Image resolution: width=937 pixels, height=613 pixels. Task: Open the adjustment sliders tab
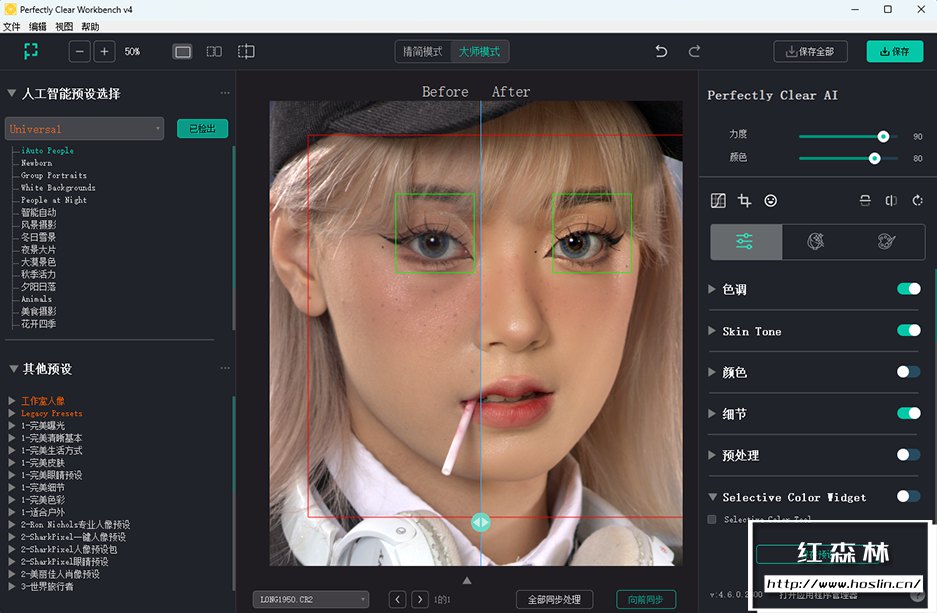tap(745, 242)
